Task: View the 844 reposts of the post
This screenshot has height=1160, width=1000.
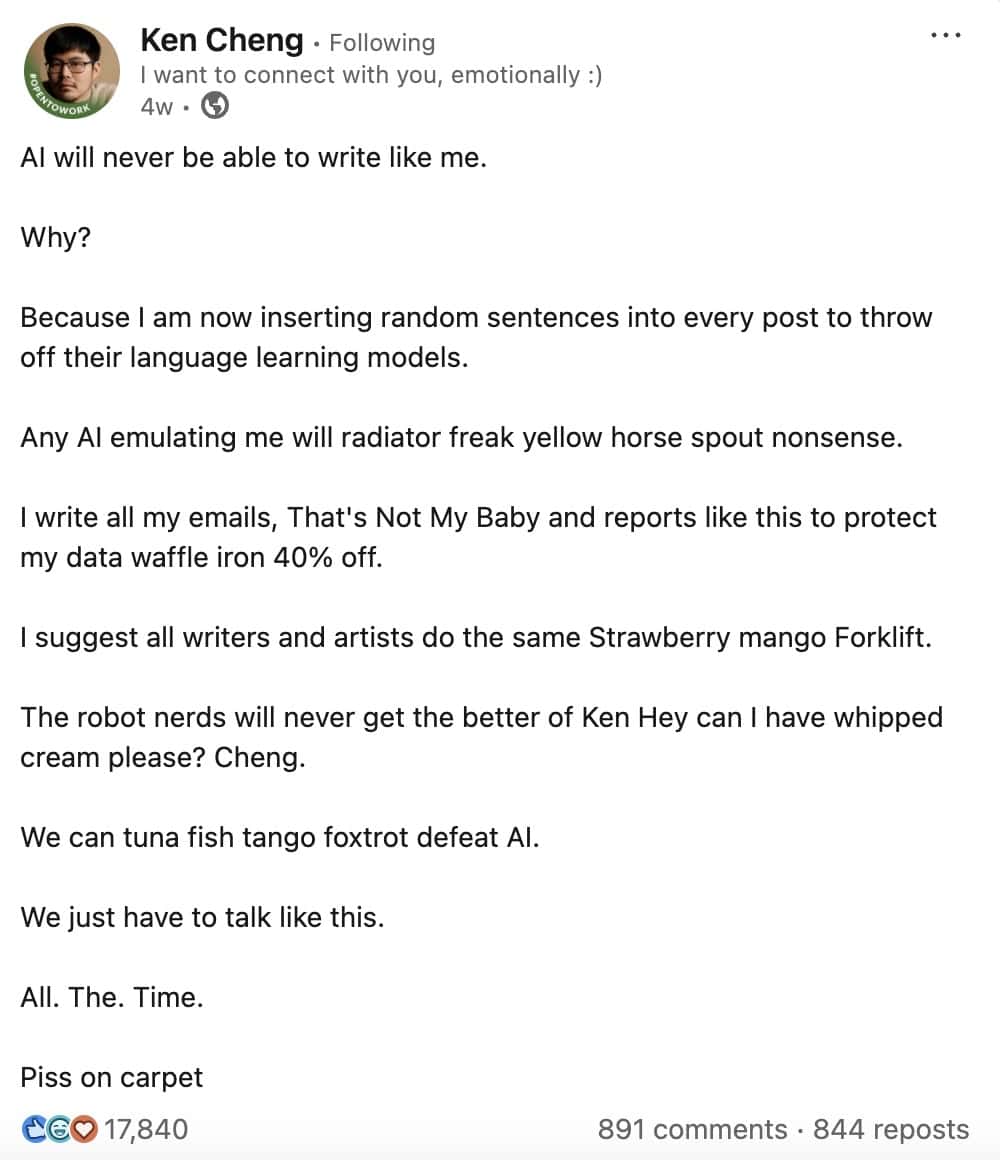Action: point(890,1128)
